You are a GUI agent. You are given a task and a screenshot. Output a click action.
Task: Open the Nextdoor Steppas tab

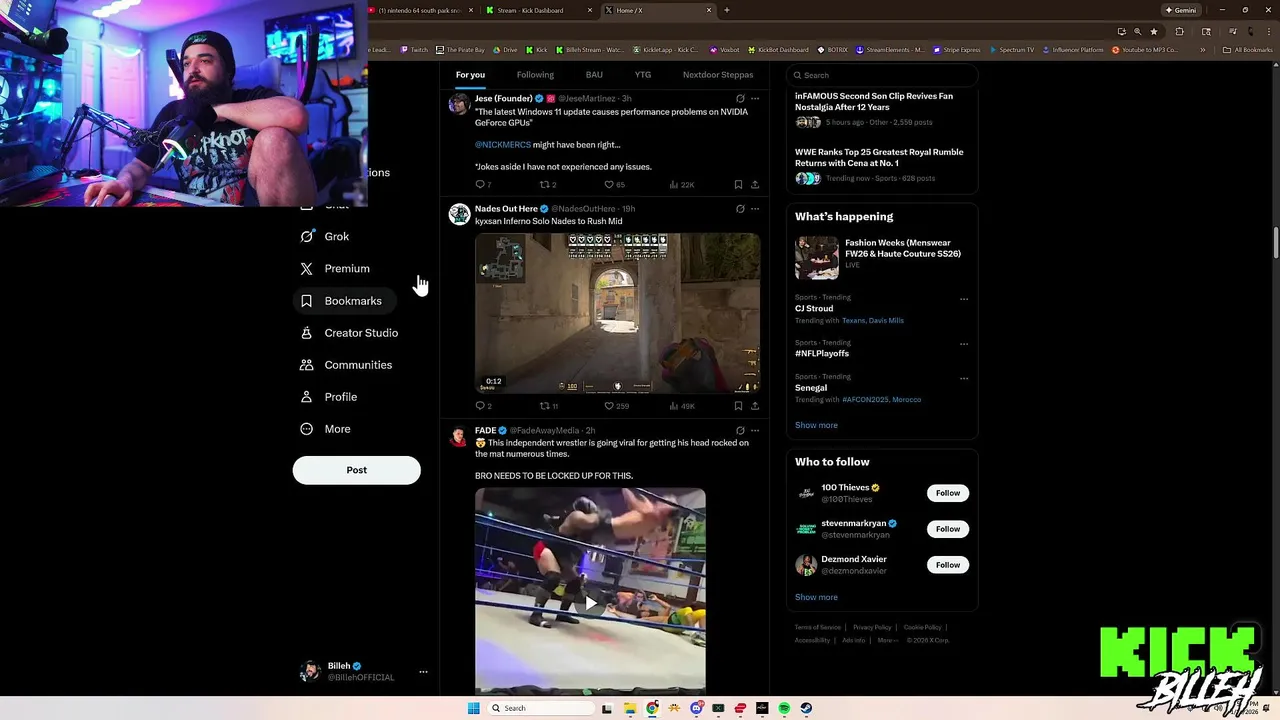[718, 75]
